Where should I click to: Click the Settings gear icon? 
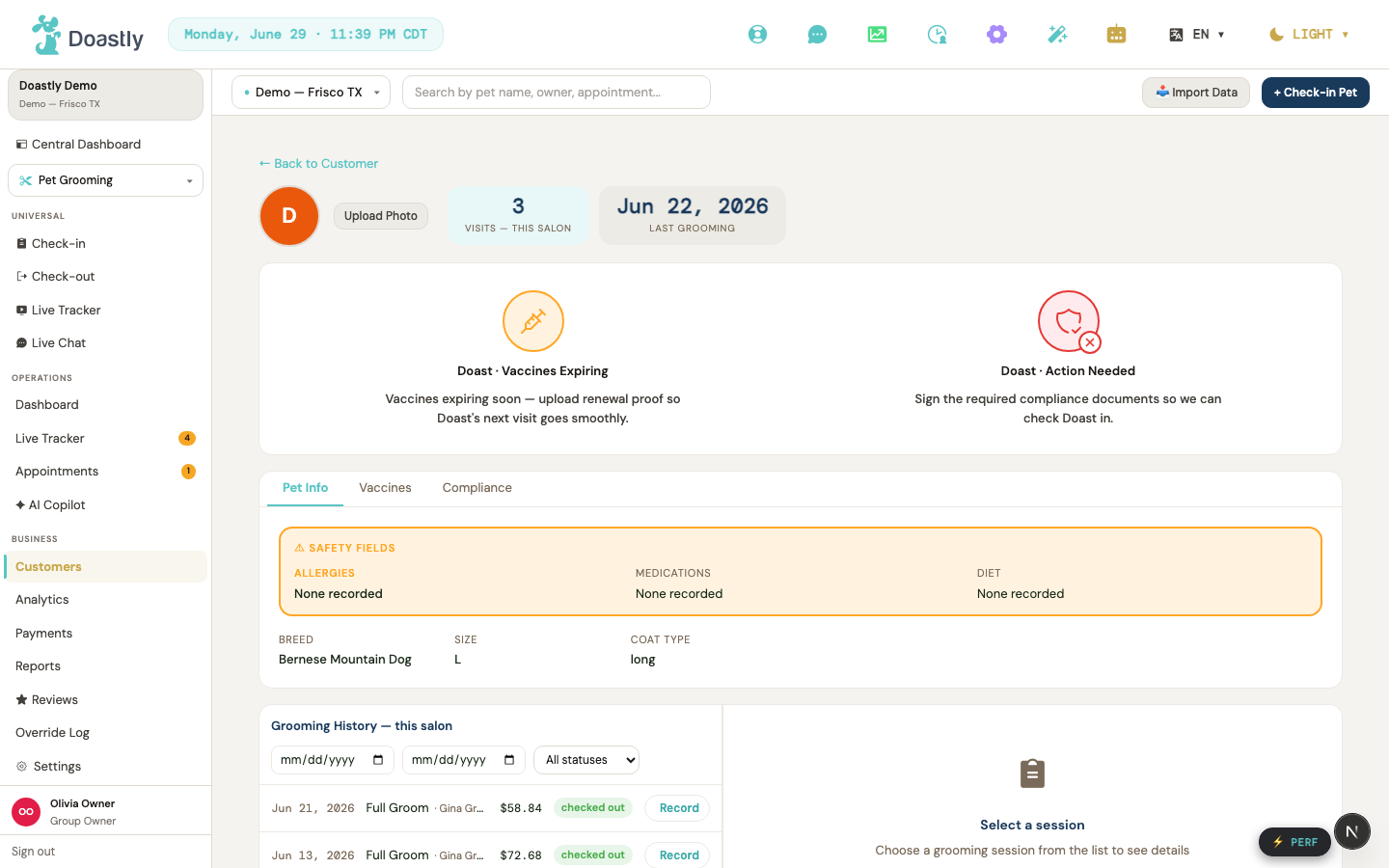21,767
